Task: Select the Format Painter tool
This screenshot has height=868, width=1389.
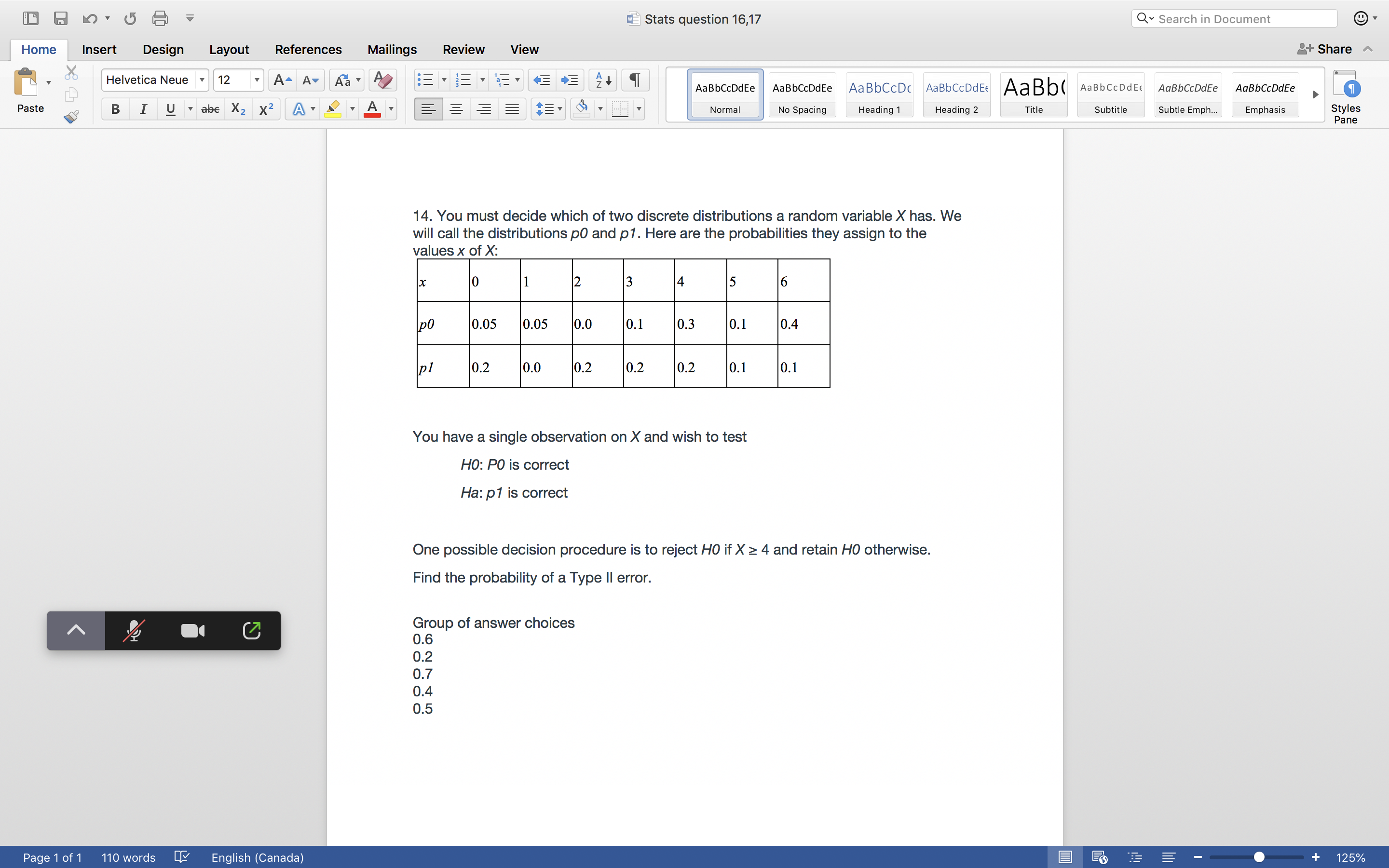Action: click(71, 117)
